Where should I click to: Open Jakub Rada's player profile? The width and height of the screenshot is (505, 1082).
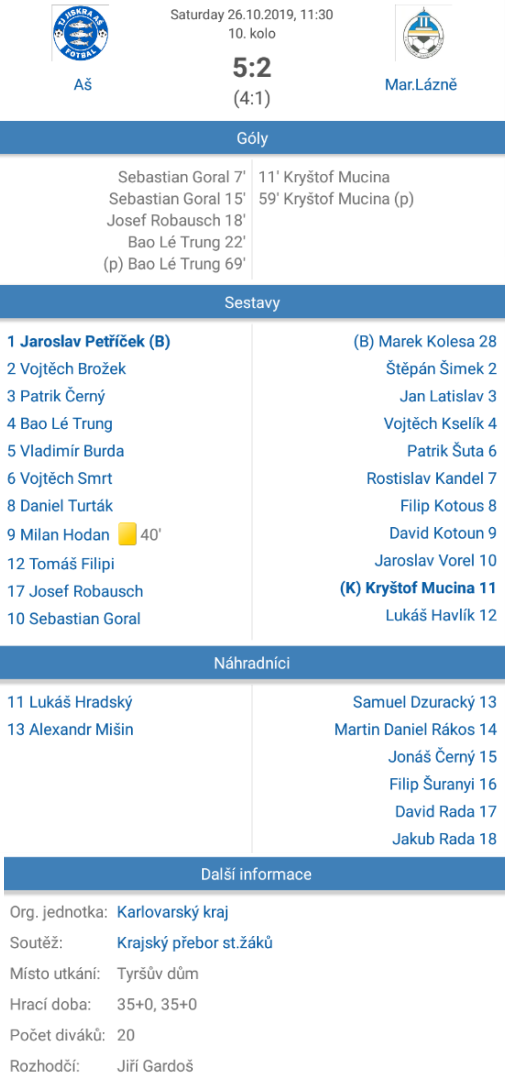444,839
